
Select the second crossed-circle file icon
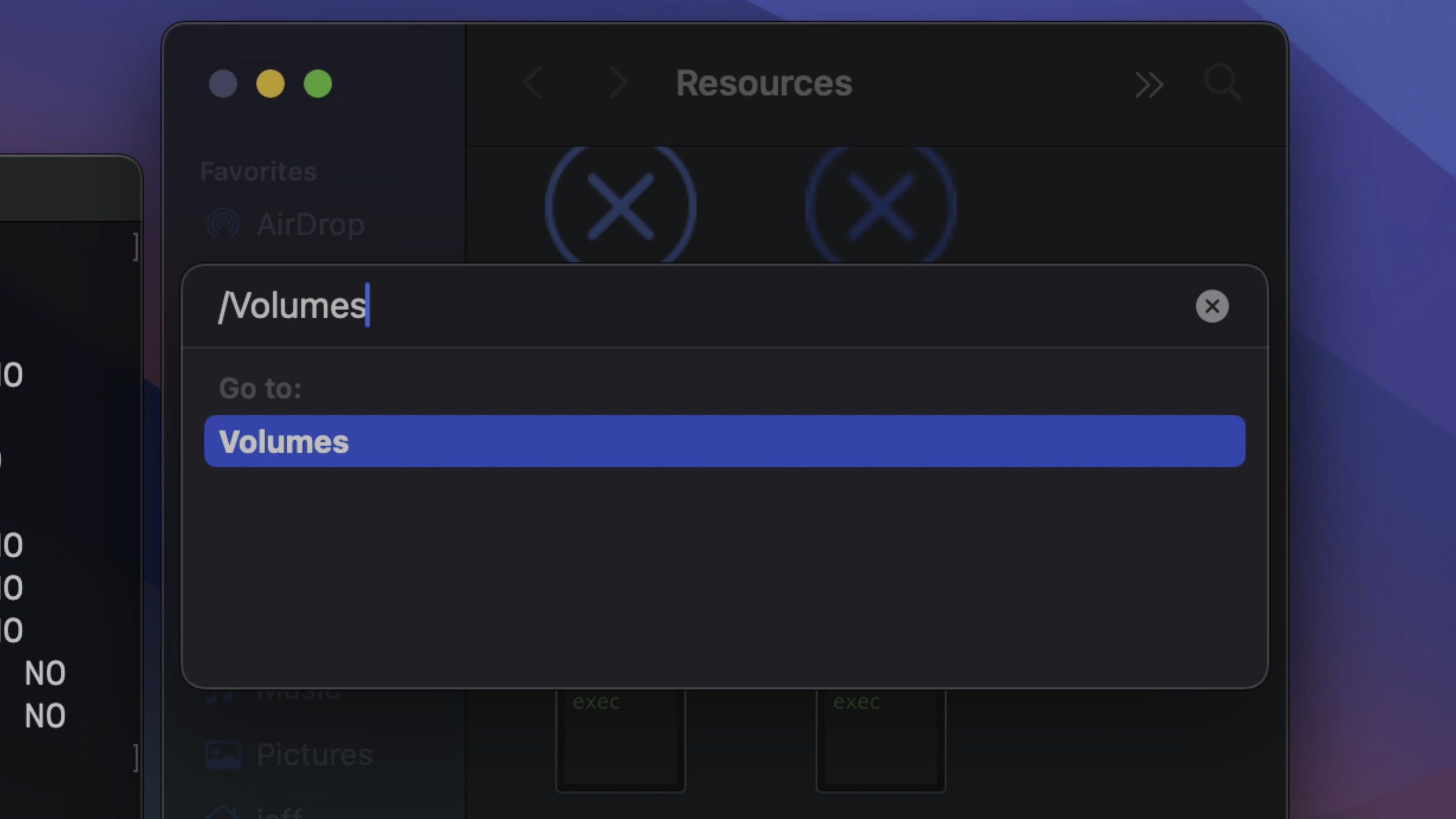(880, 205)
